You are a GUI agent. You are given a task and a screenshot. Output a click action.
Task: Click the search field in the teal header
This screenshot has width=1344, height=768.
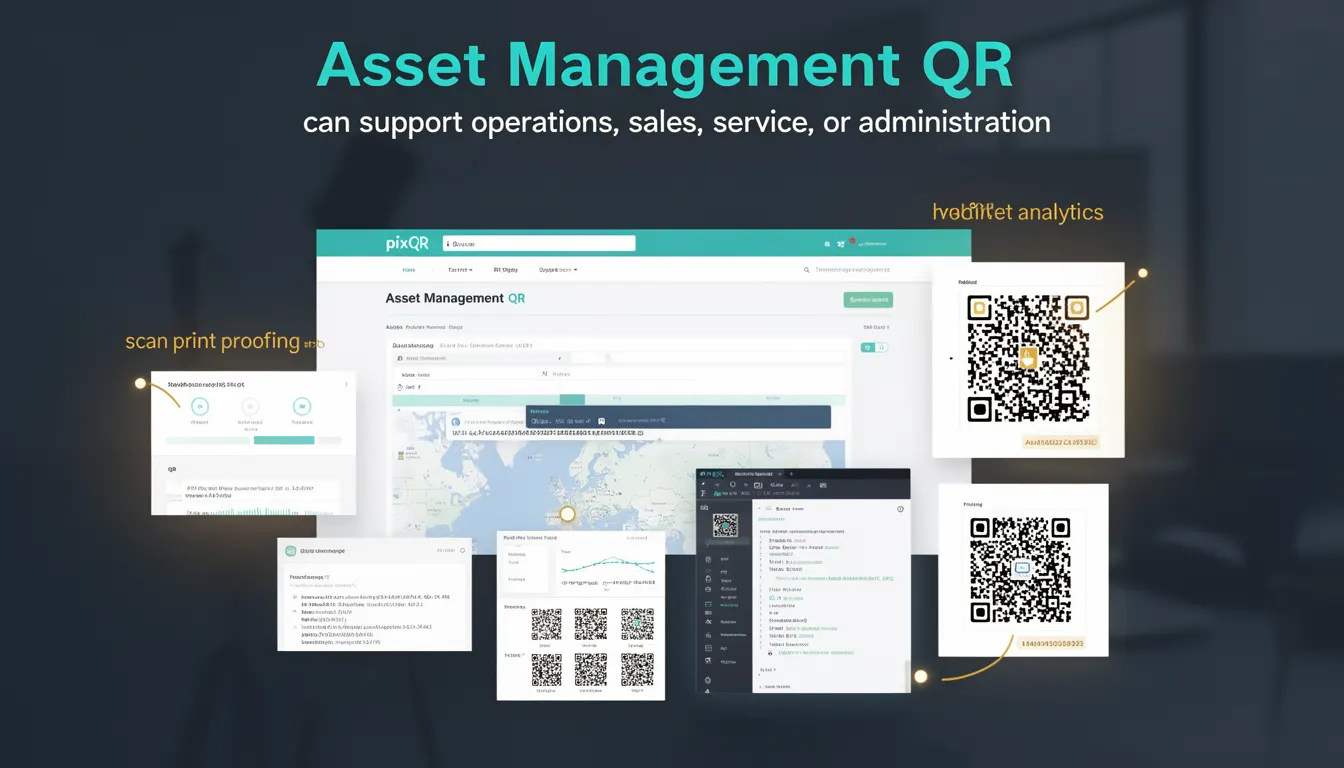point(539,243)
